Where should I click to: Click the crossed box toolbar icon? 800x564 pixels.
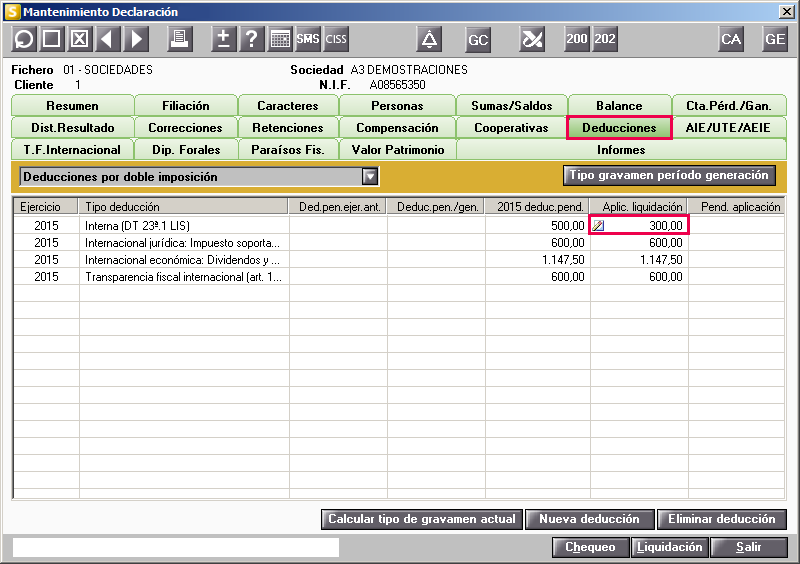tap(80, 39)
